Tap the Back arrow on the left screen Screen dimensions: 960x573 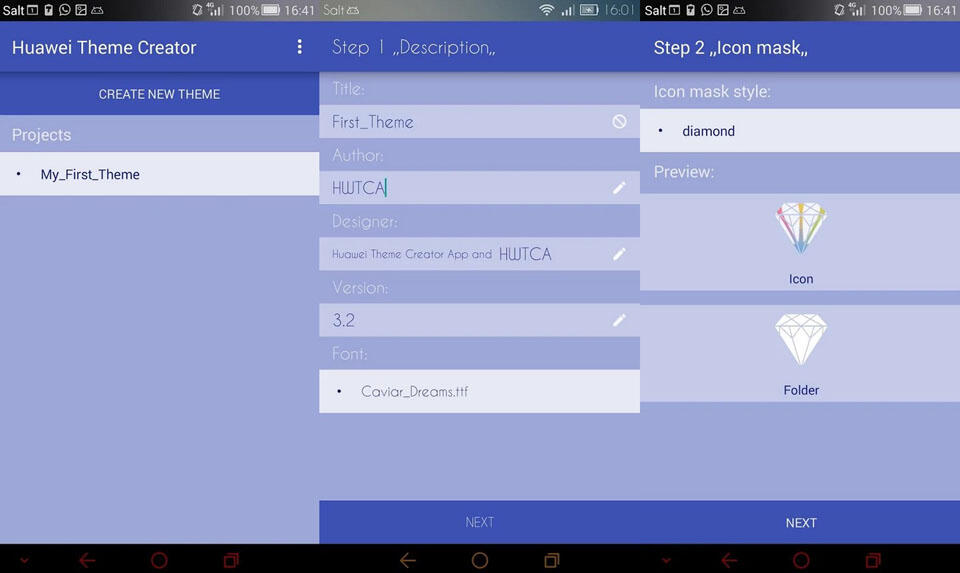click(87, 560)
